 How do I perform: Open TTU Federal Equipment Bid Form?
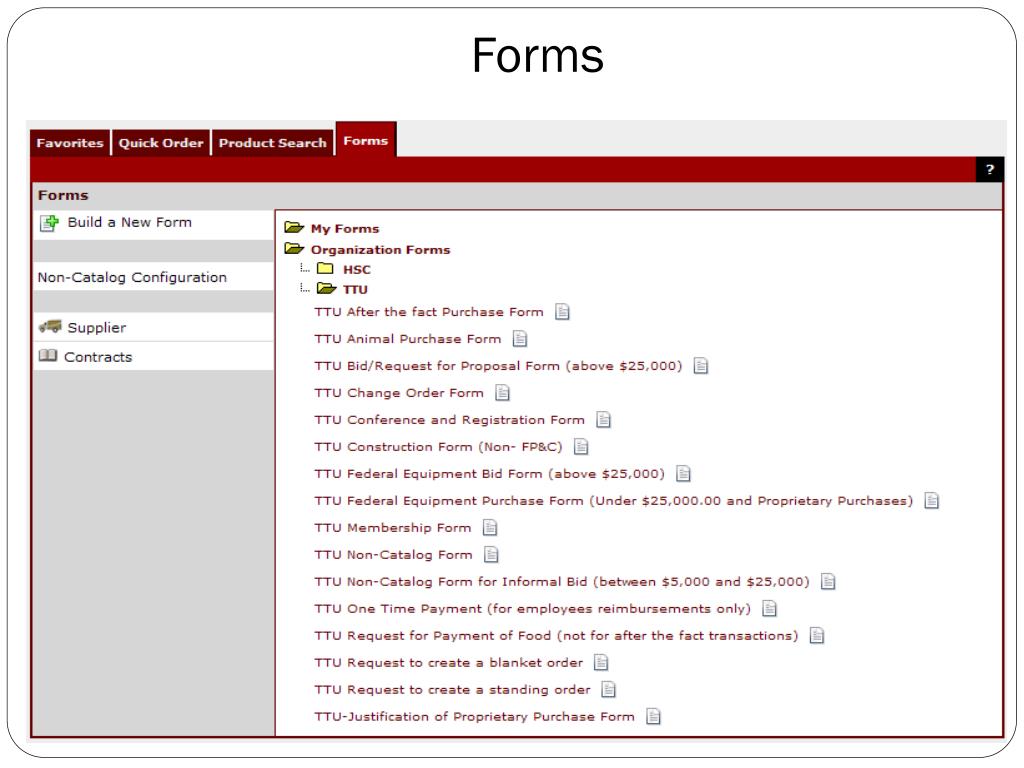[x=489, y=474]
